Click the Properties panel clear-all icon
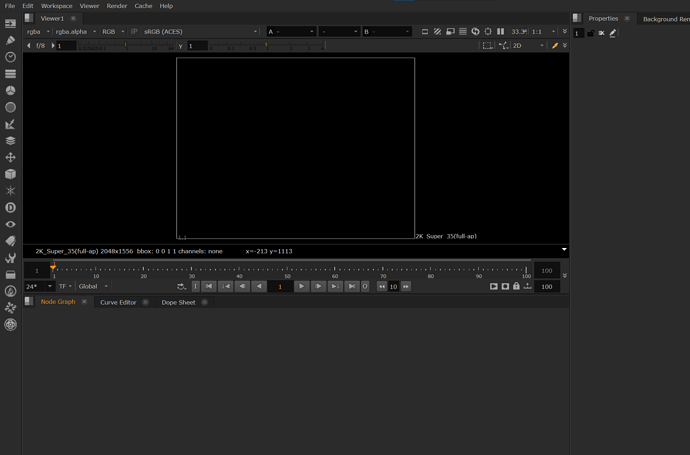The width and height of the screenshot is (690, 455). 602,33
